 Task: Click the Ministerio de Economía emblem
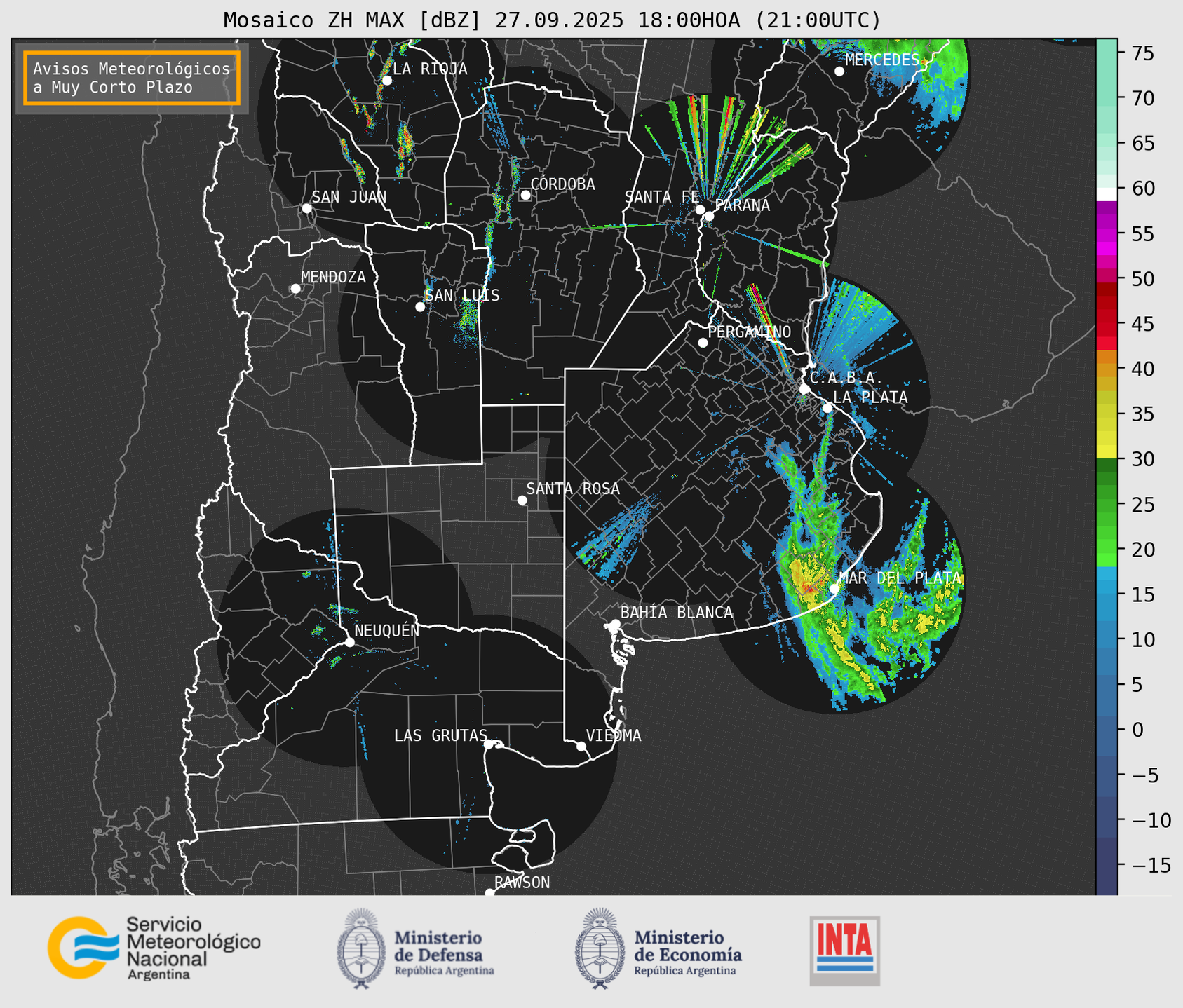click(600, 948)
